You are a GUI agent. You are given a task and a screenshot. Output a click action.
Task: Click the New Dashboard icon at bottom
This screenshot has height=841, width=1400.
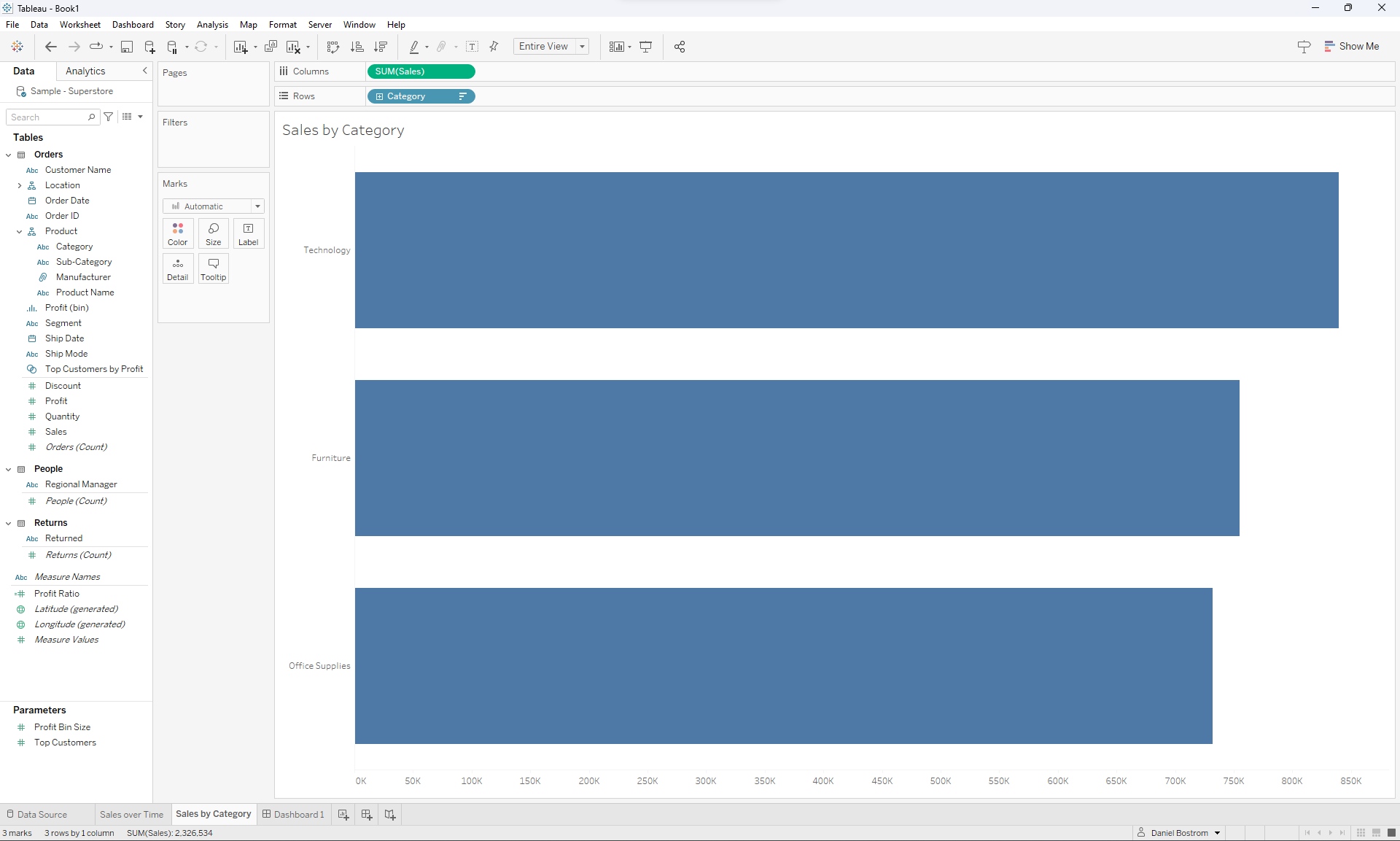[367, 814]
